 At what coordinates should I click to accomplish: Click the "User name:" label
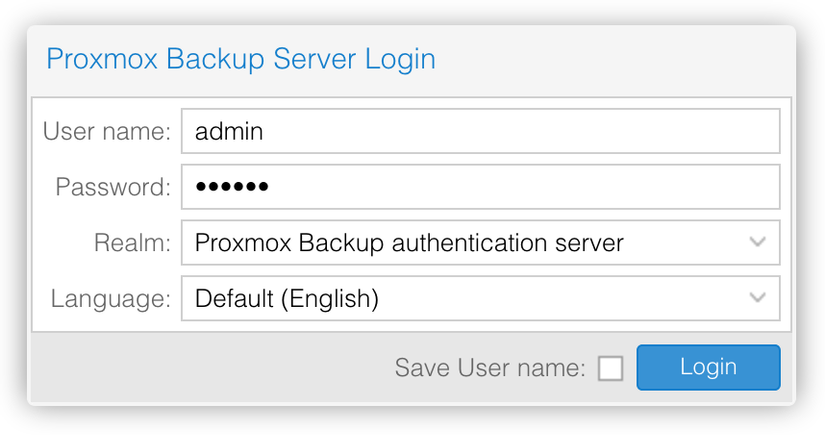(x=108, y=131)
